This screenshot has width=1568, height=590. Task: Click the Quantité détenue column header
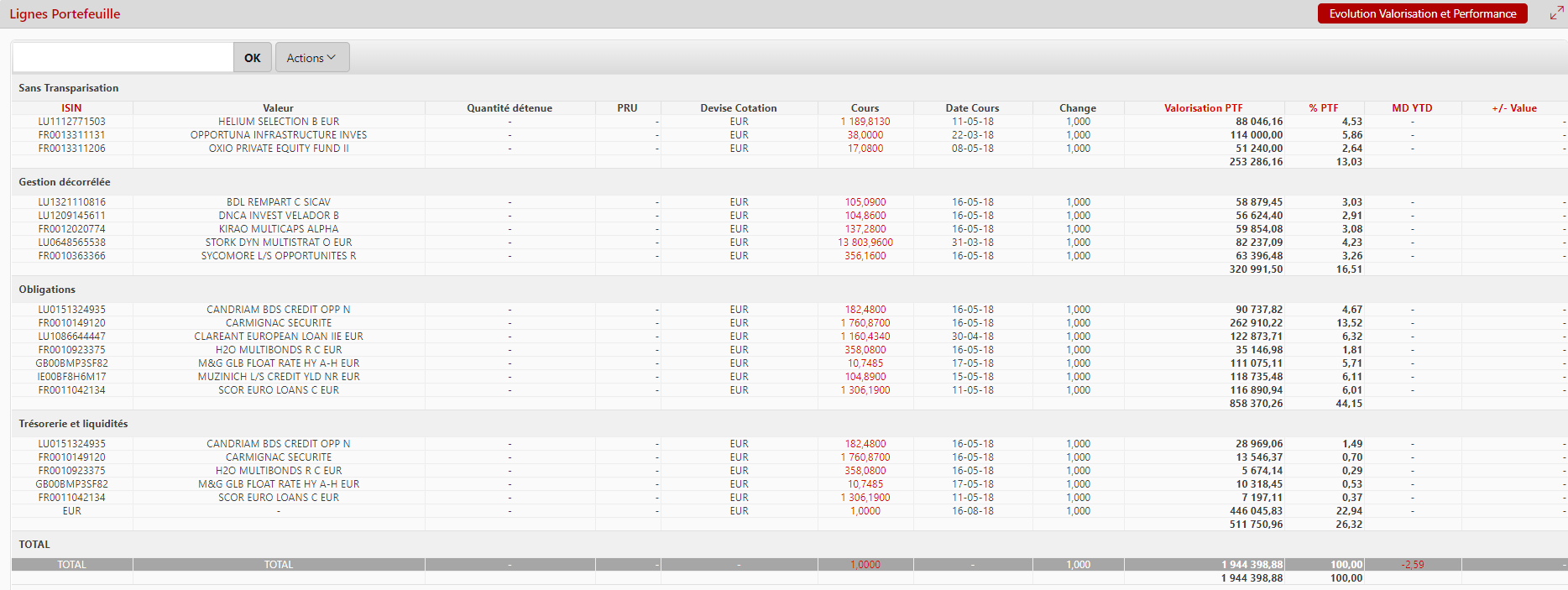(510, 108)
